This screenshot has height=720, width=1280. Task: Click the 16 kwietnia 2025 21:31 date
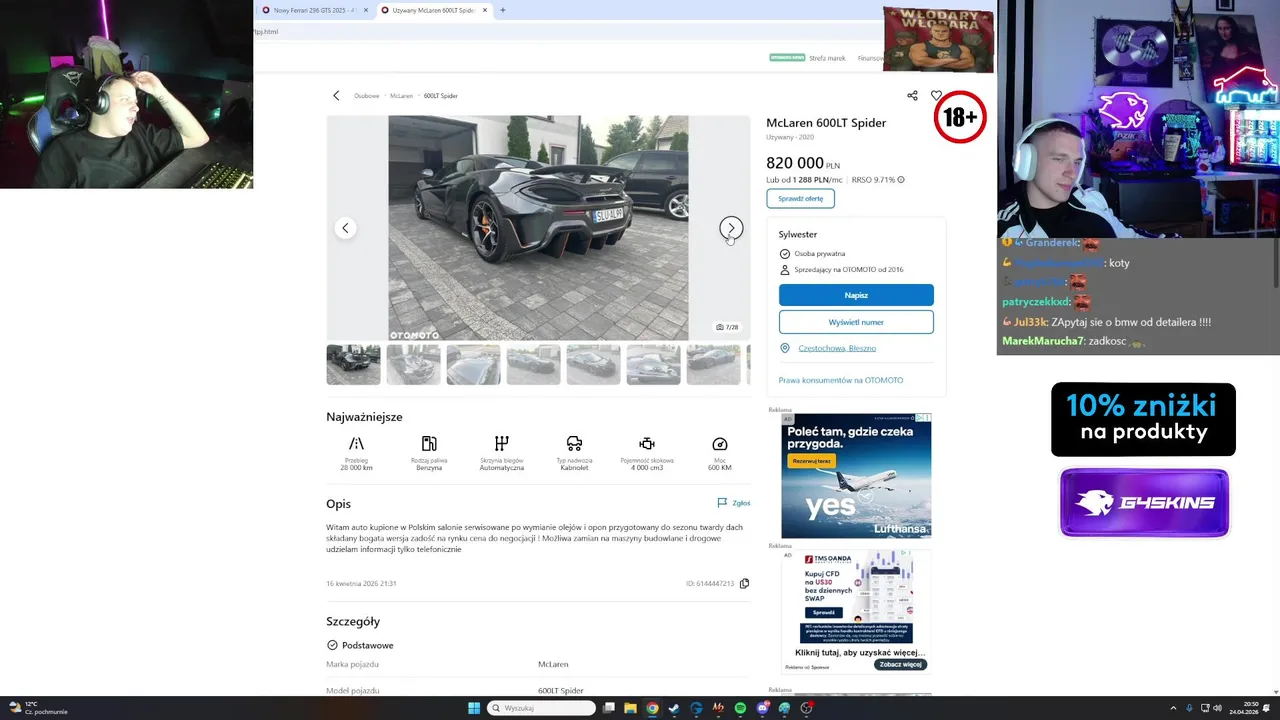(x=361, y=583)
